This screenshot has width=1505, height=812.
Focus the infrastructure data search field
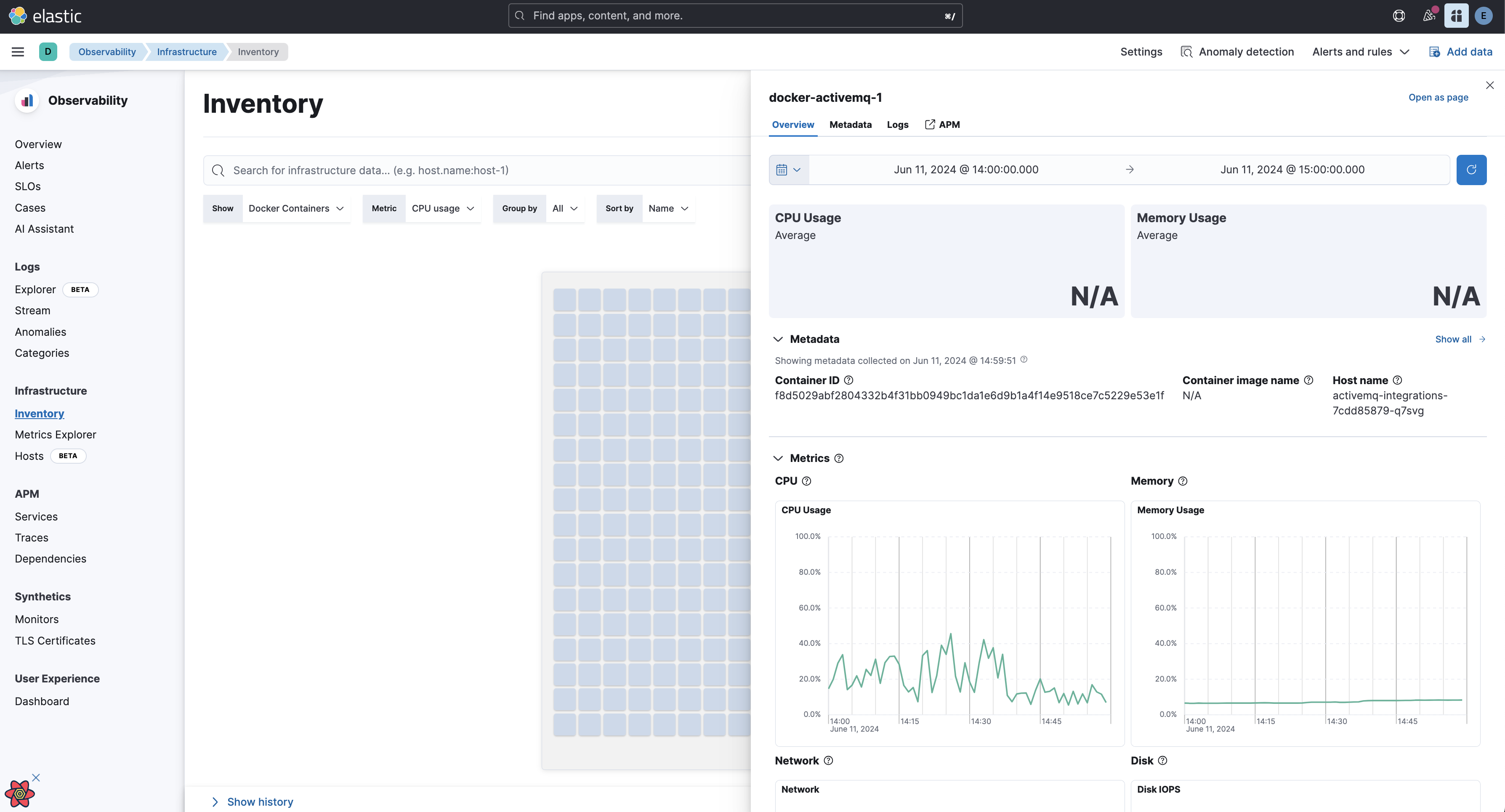pos(477,170)
